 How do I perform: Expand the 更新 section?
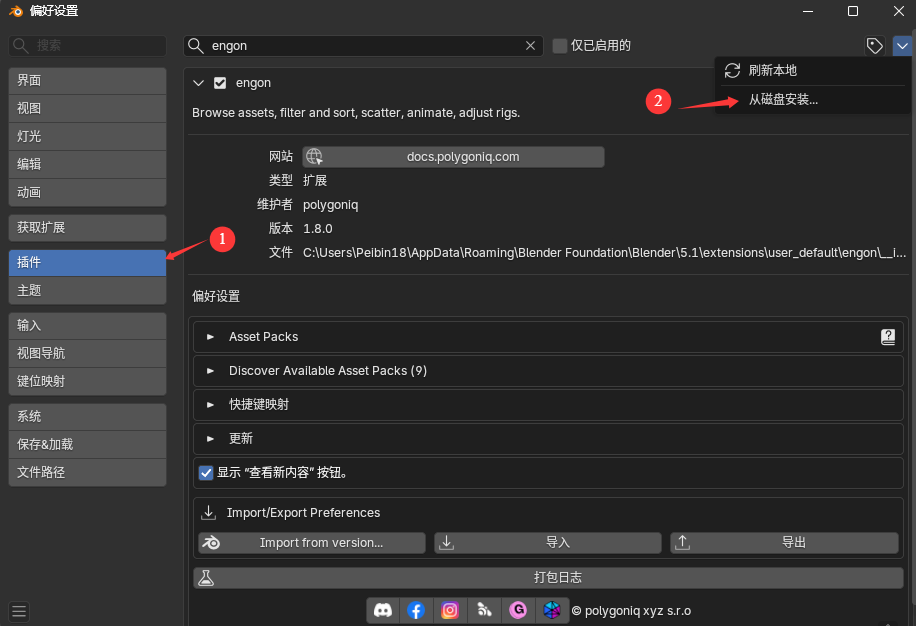[548, 439]
